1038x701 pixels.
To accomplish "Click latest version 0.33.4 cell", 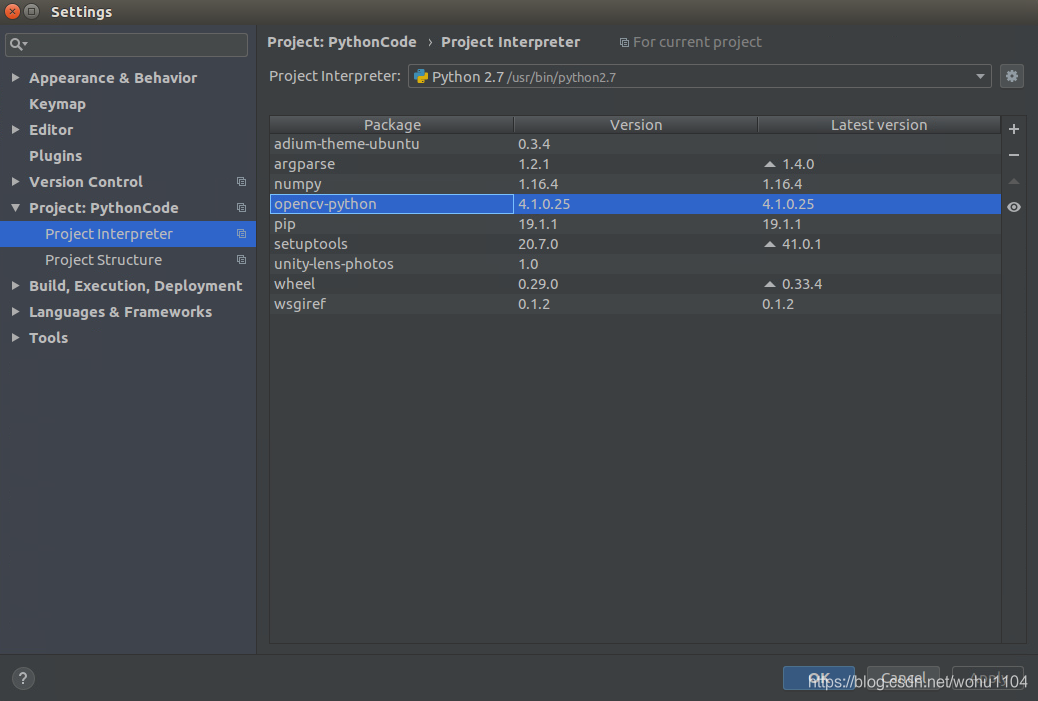I will point(802,284).
